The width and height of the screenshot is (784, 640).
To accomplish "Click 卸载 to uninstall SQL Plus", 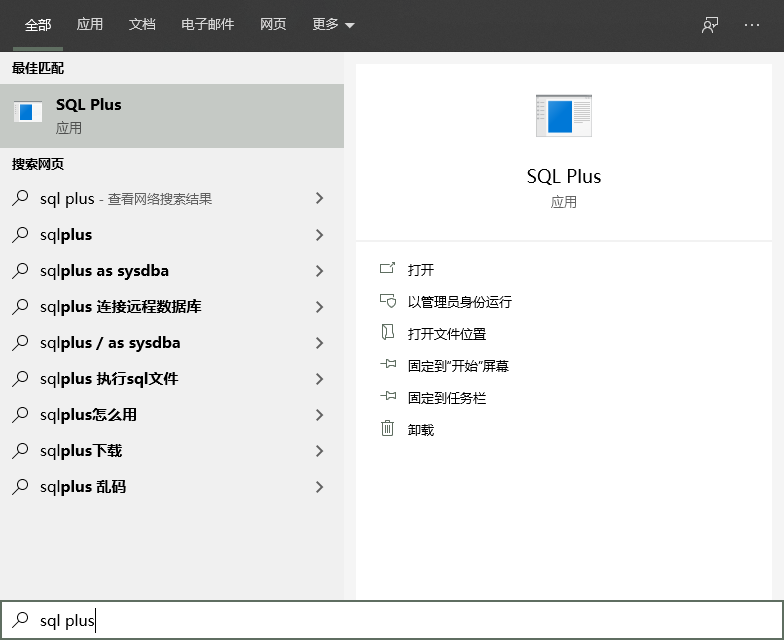I will point(420,430).
